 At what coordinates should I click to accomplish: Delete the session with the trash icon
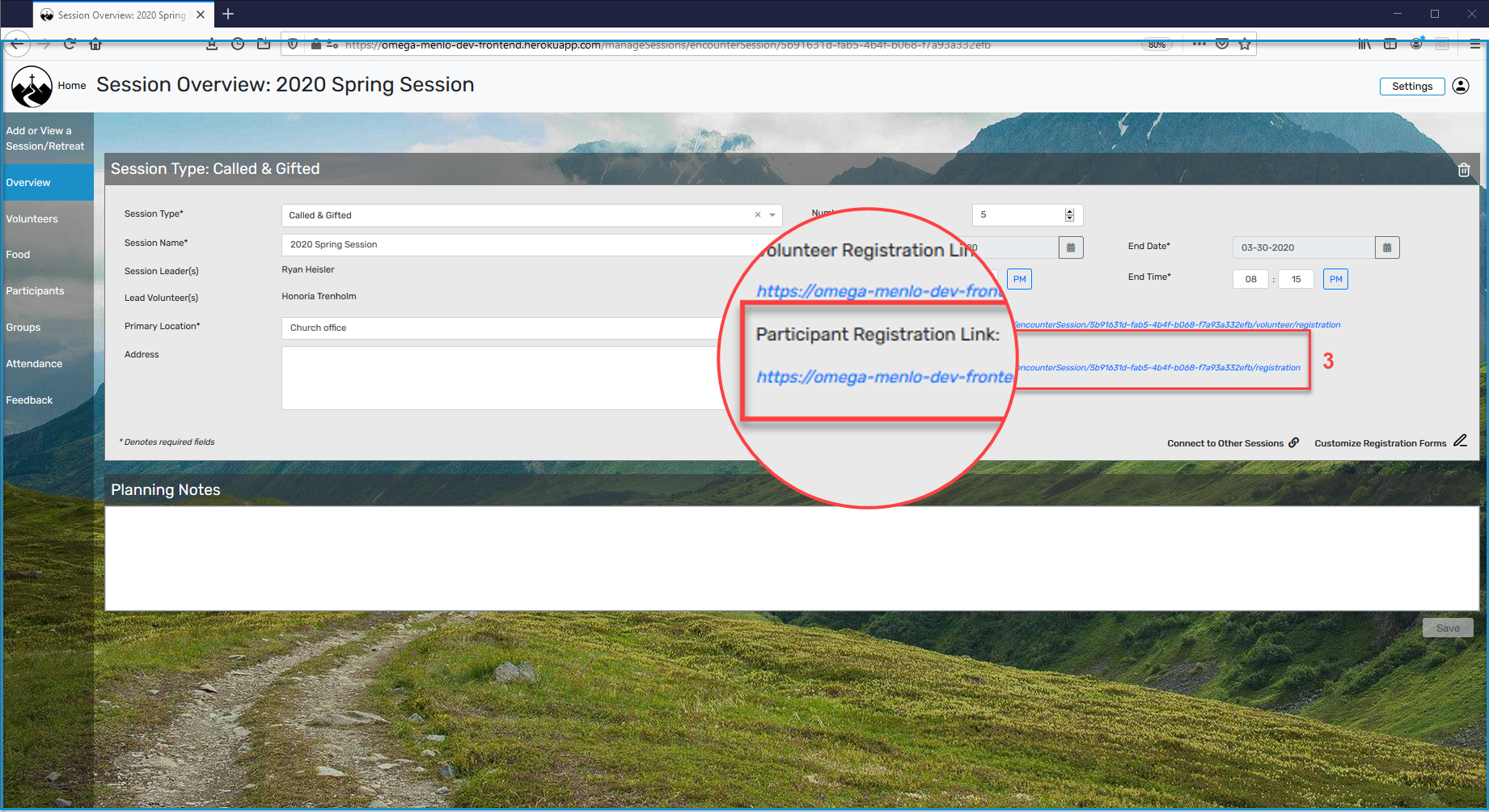tap(1464, 170)
